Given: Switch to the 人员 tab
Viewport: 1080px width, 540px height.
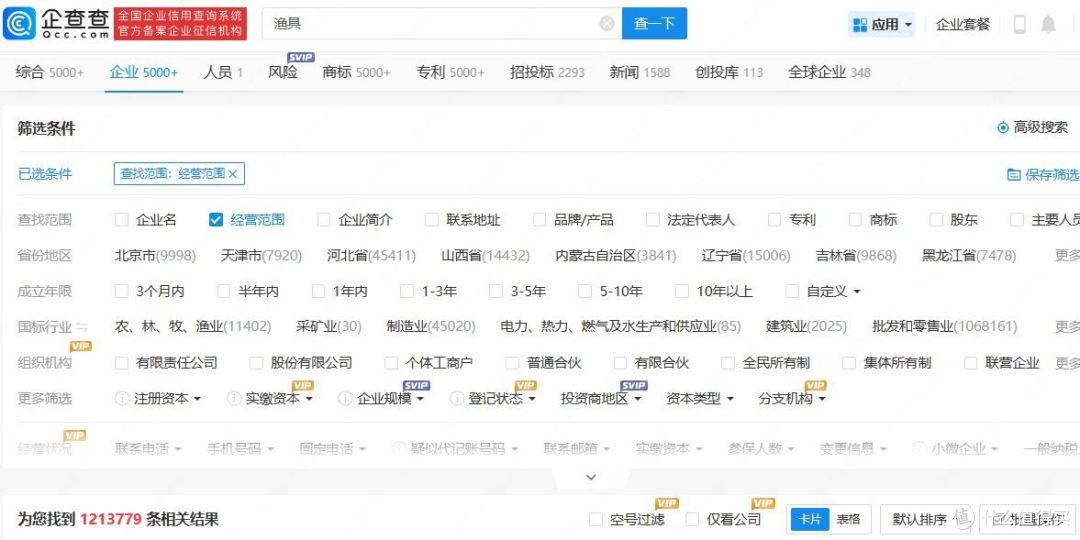Looking at the screenshot, I should point(223,72).
